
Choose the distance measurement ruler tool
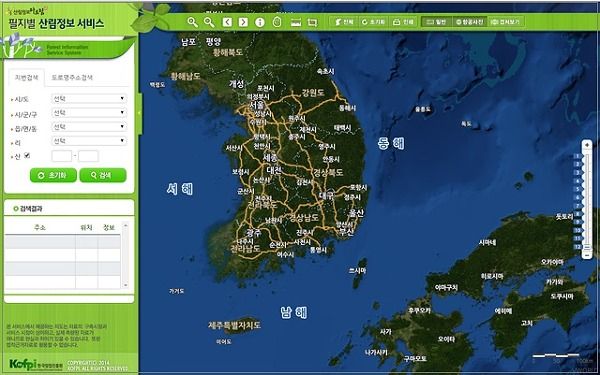click(295, 23)
